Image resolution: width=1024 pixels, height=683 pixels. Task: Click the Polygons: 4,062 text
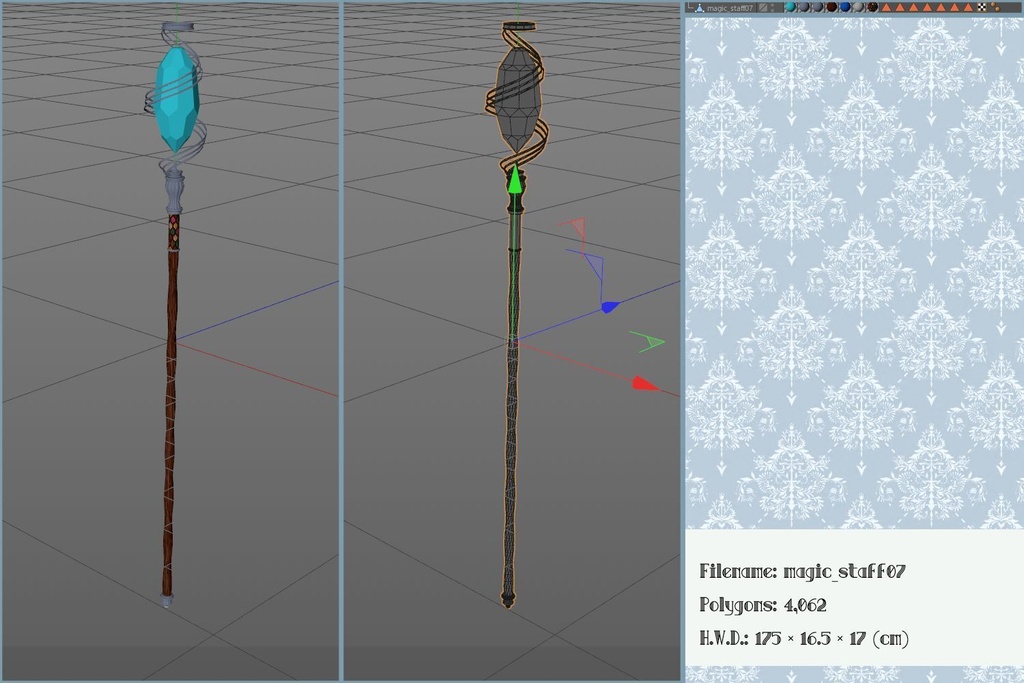[763, 605]
